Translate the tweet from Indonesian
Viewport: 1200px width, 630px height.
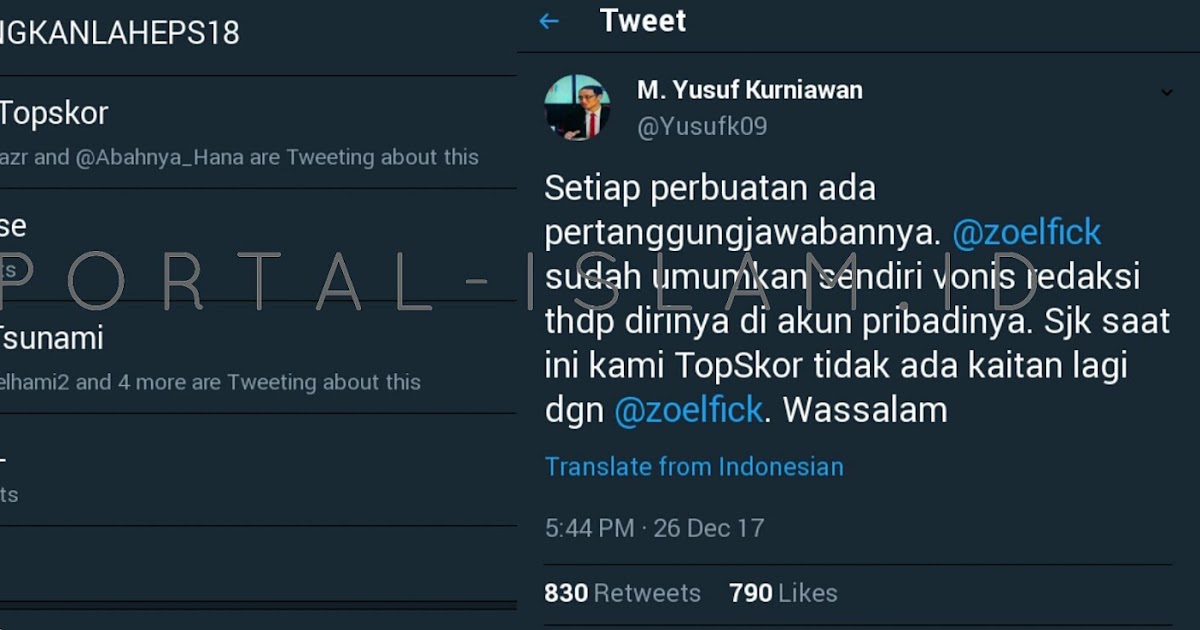694,467
